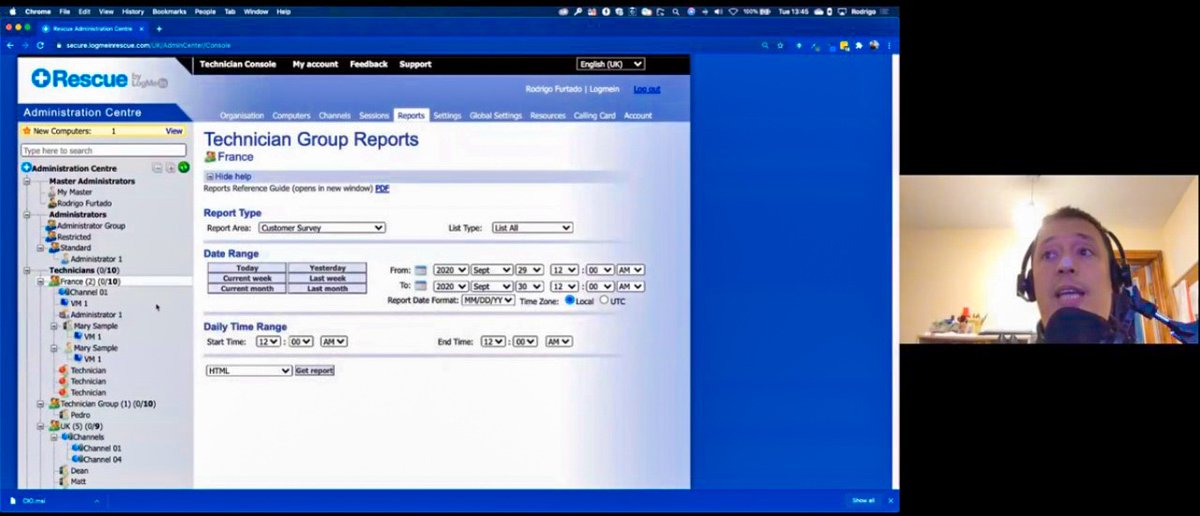1200x516 pixels.
Task: Open the Report Area dropdown
Action: (321, 228)
